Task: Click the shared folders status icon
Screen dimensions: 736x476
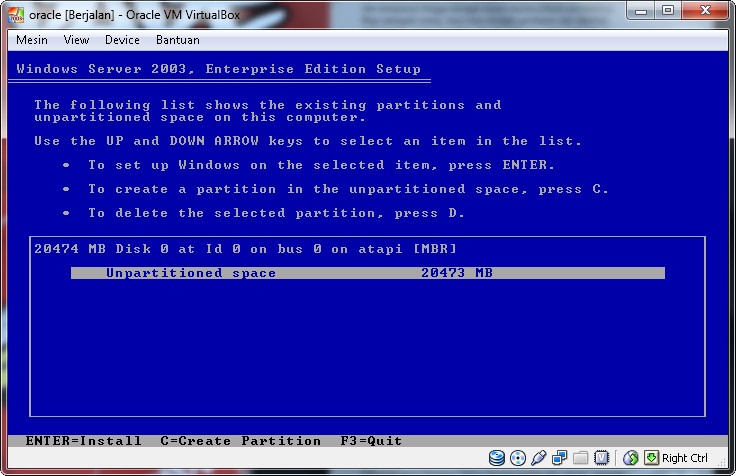Action: pyautogui.click(x=580, y=458)
